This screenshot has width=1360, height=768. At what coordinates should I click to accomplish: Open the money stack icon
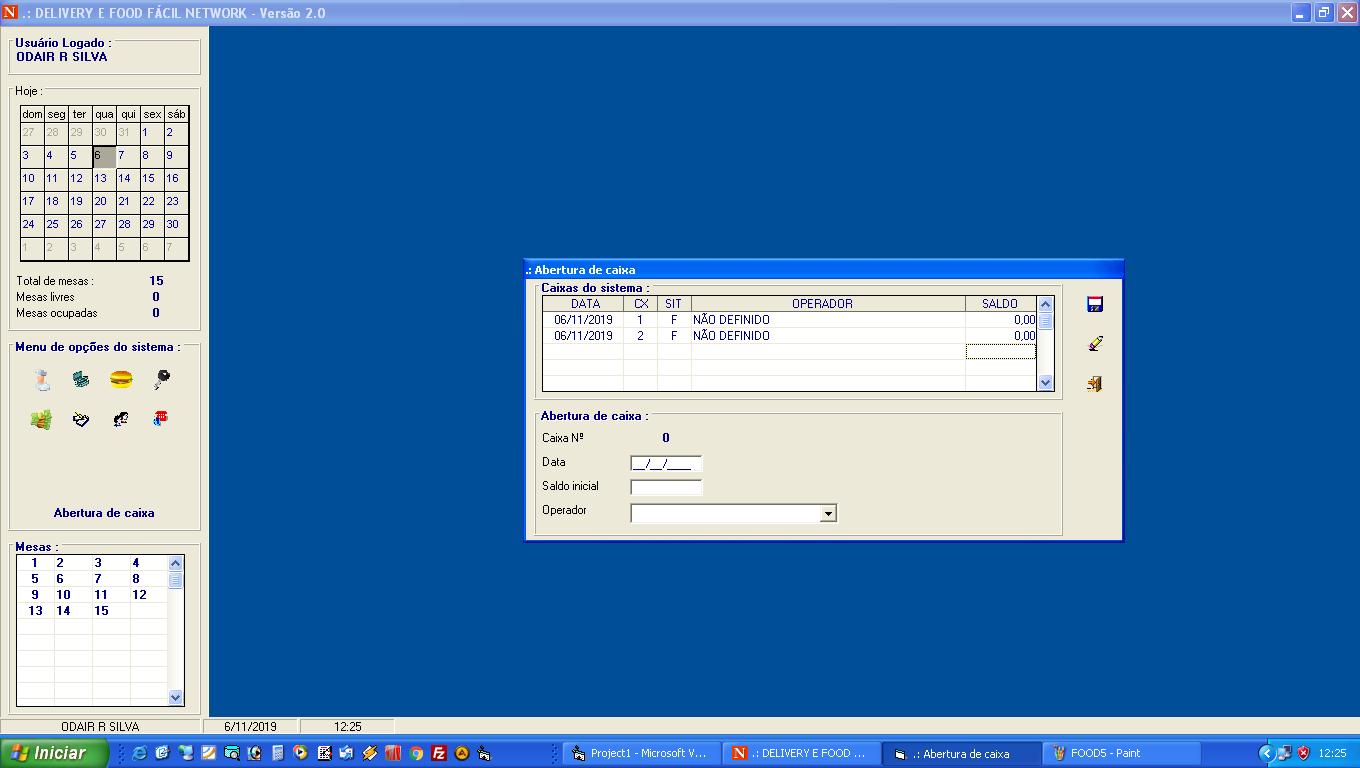[x=41, y=420]
